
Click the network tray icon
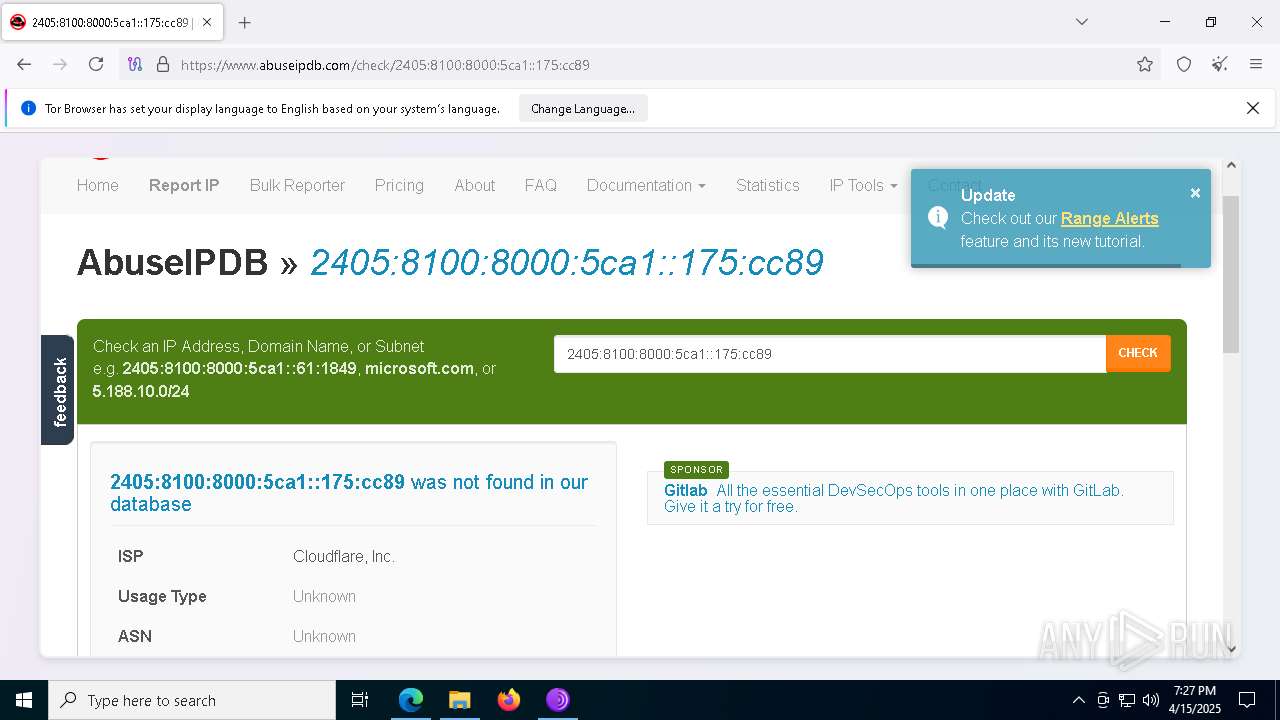coord(1127,700)
